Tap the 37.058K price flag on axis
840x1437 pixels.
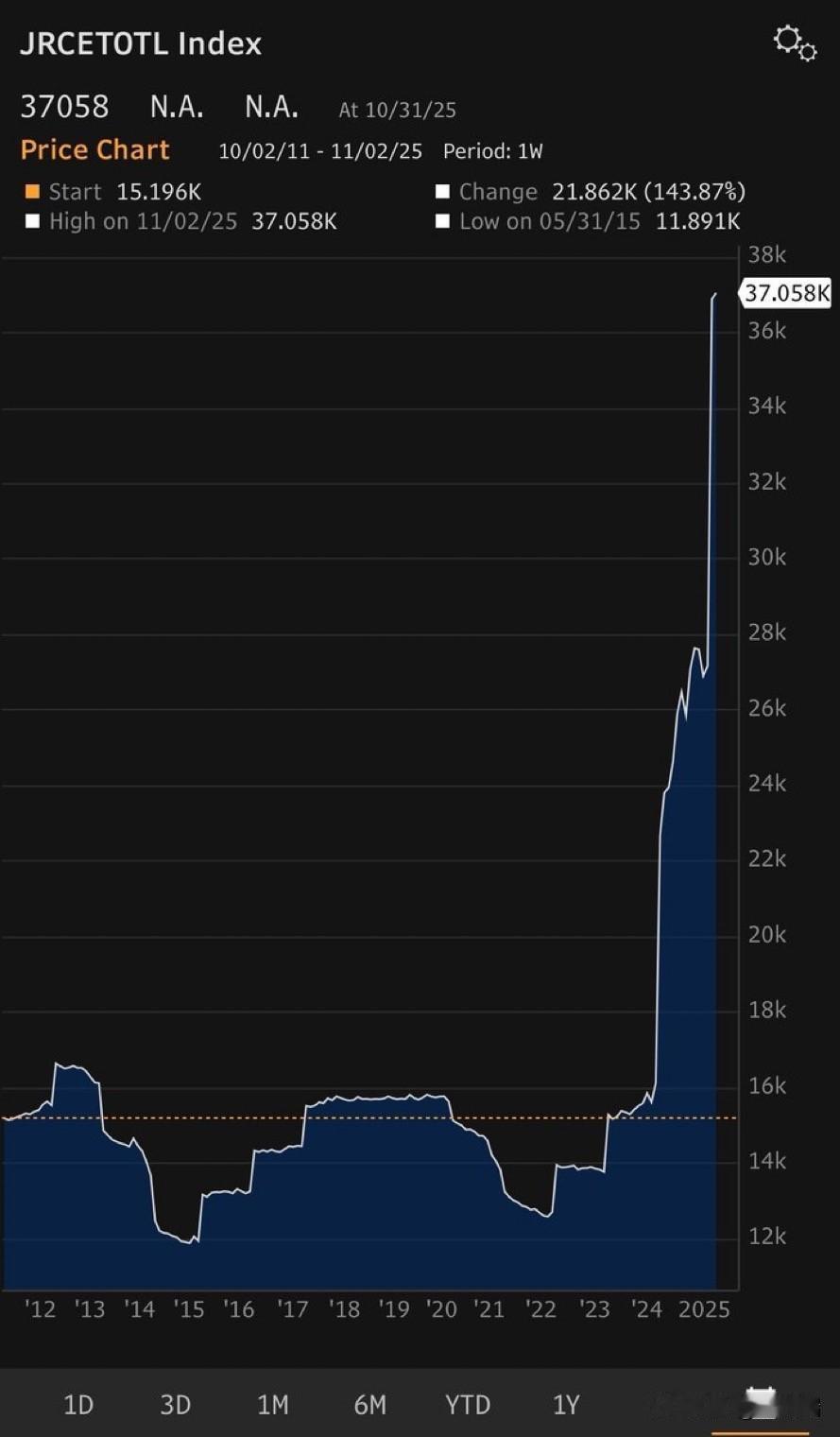pos(785,293)
